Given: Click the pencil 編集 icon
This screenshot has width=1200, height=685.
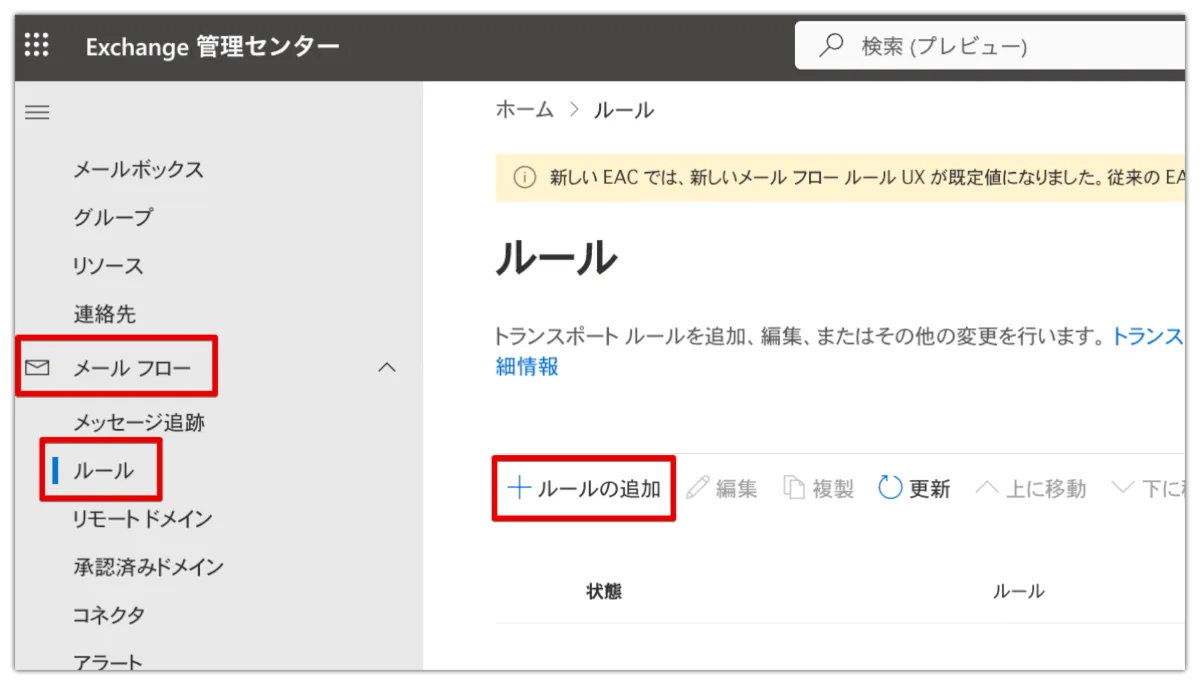Looking at the screenshot, I should 697,488.
